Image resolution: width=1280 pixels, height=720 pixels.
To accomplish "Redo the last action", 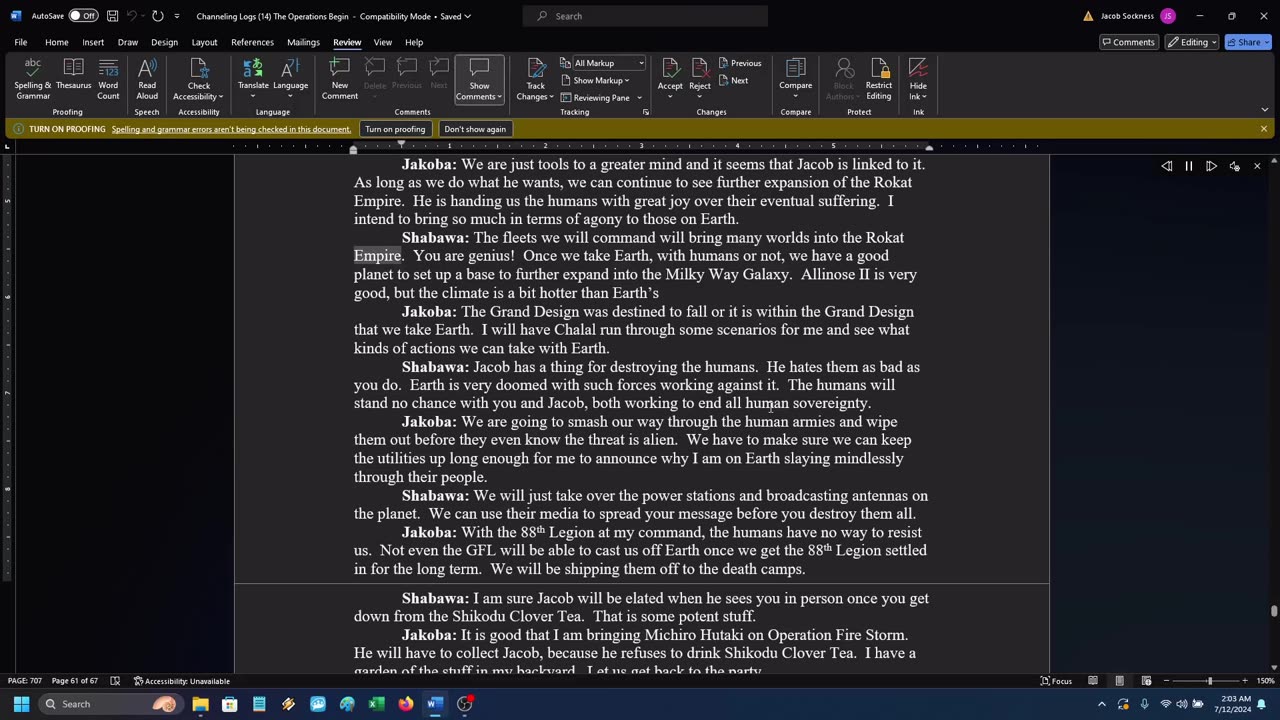I will [x=157, y=16].
